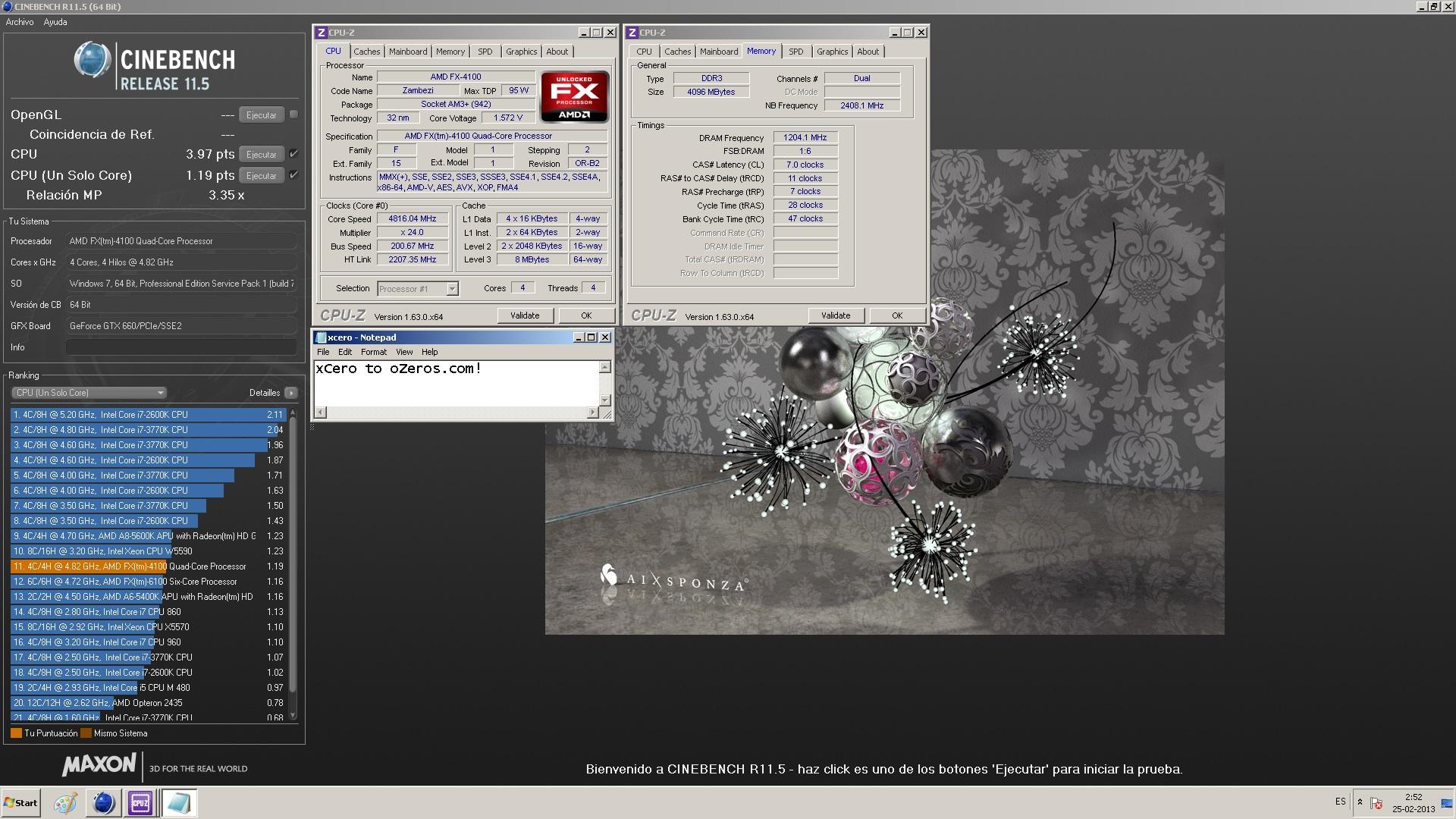This screenshot has width=1456, height=819.
Task: Switch to About tab in left CPU-Z window
Action: (557, 52)
